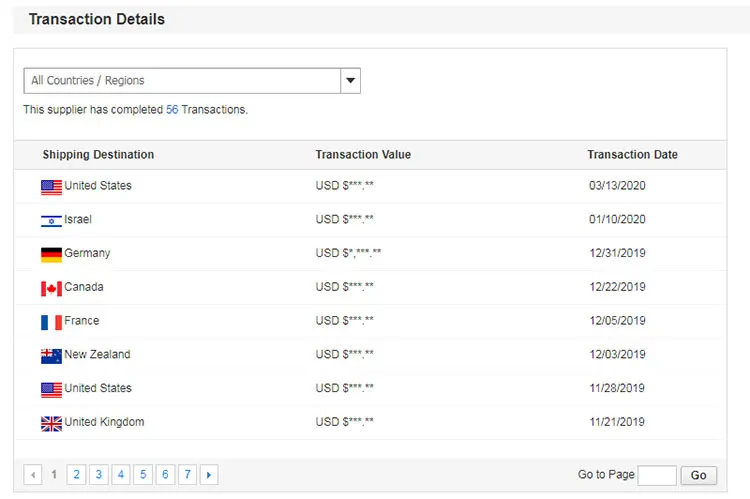
Task: Click the next page arrow icon
Action: click(x=209, y=475)
